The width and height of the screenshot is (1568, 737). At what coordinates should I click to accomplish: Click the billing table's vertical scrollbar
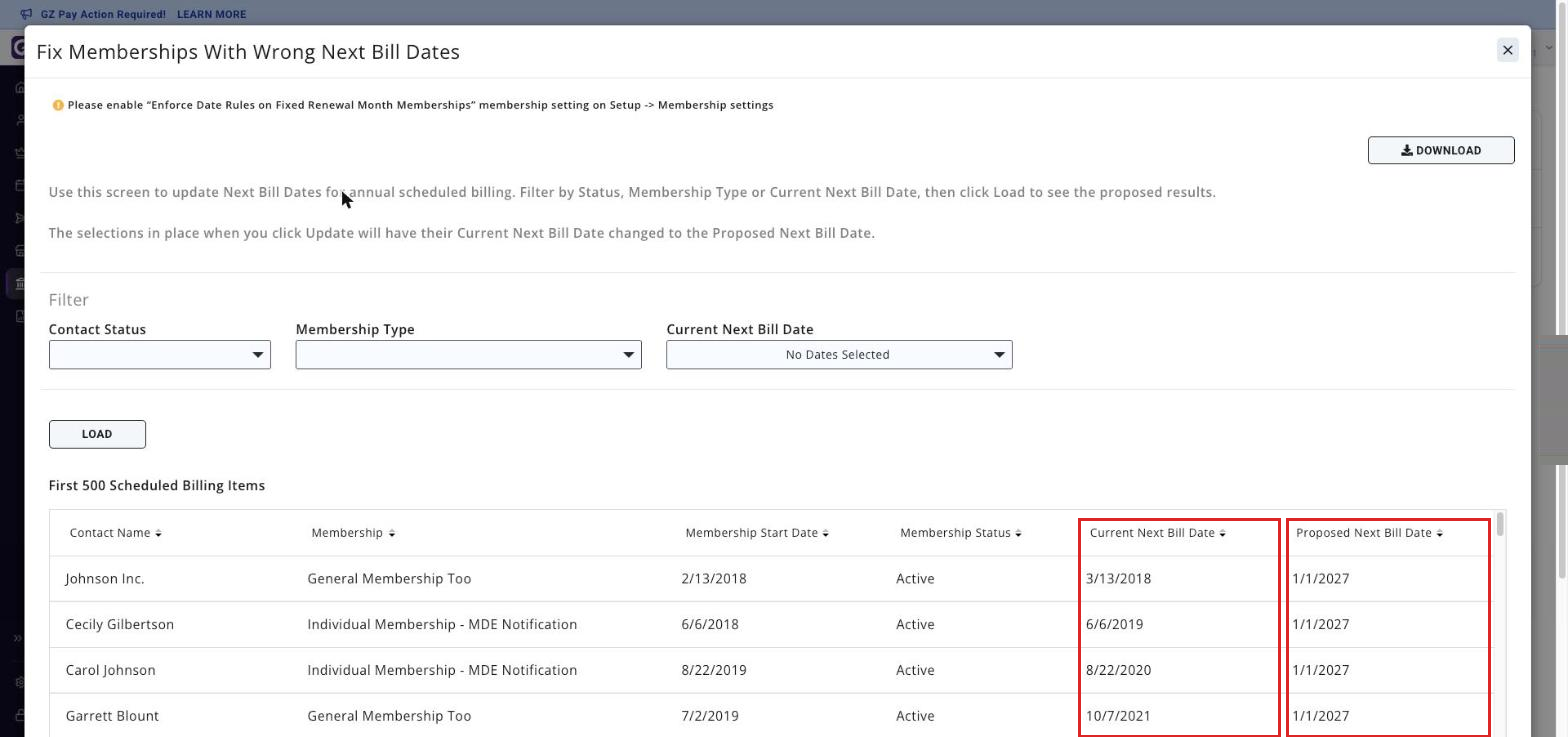[1500, 526]
